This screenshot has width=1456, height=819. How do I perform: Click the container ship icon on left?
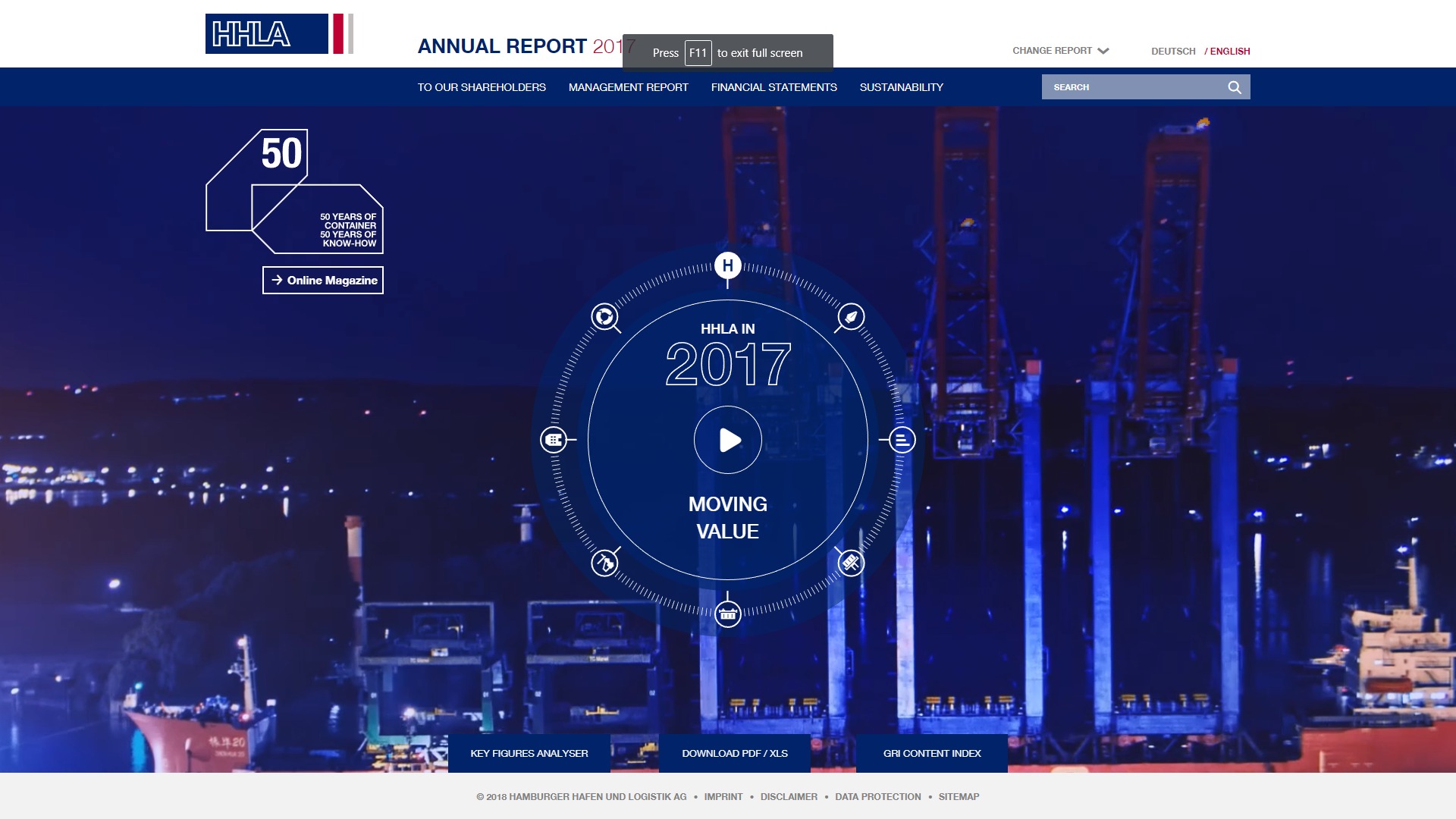pyautogui.click(x=554, y=440)
